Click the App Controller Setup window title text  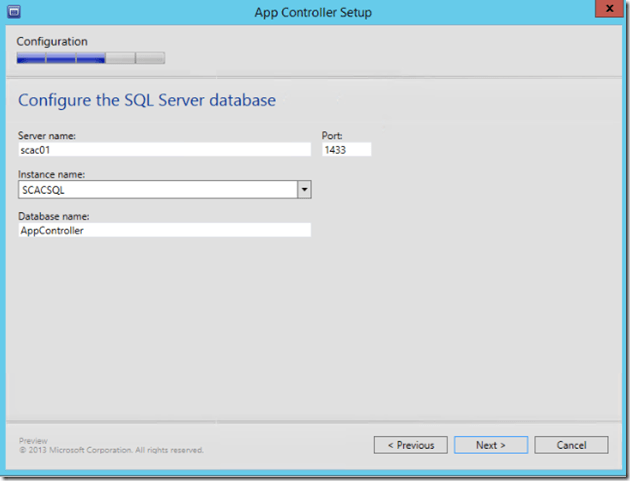[x=314, y=13]
